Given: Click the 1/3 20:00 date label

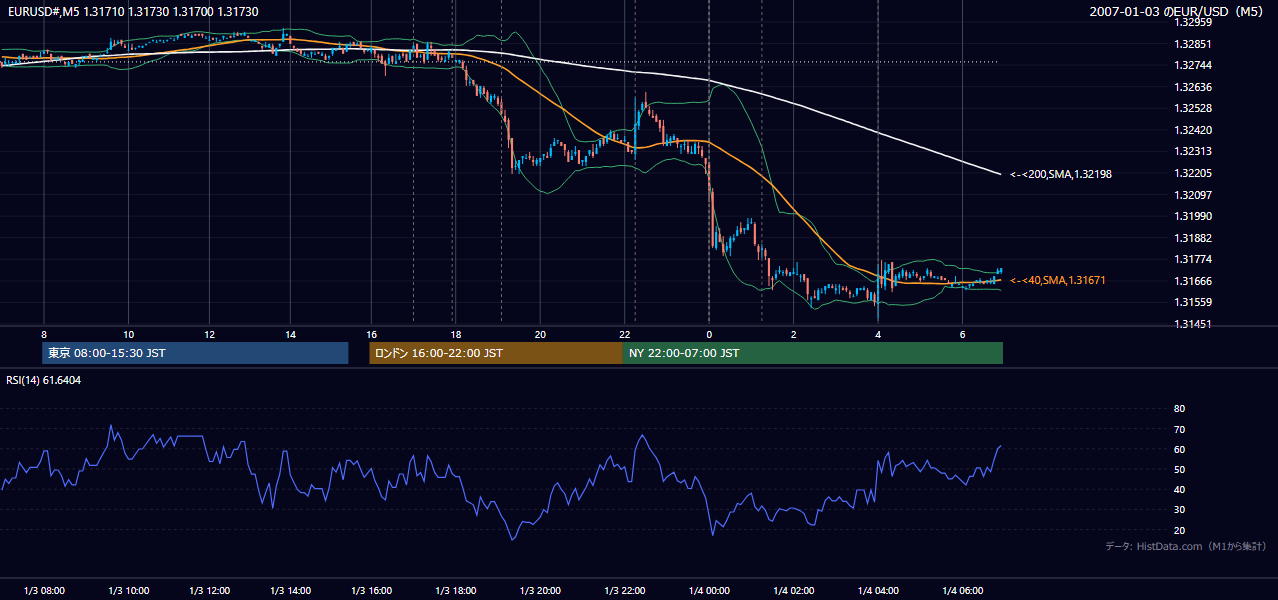Looking at the screenshot, I should 540,591.
